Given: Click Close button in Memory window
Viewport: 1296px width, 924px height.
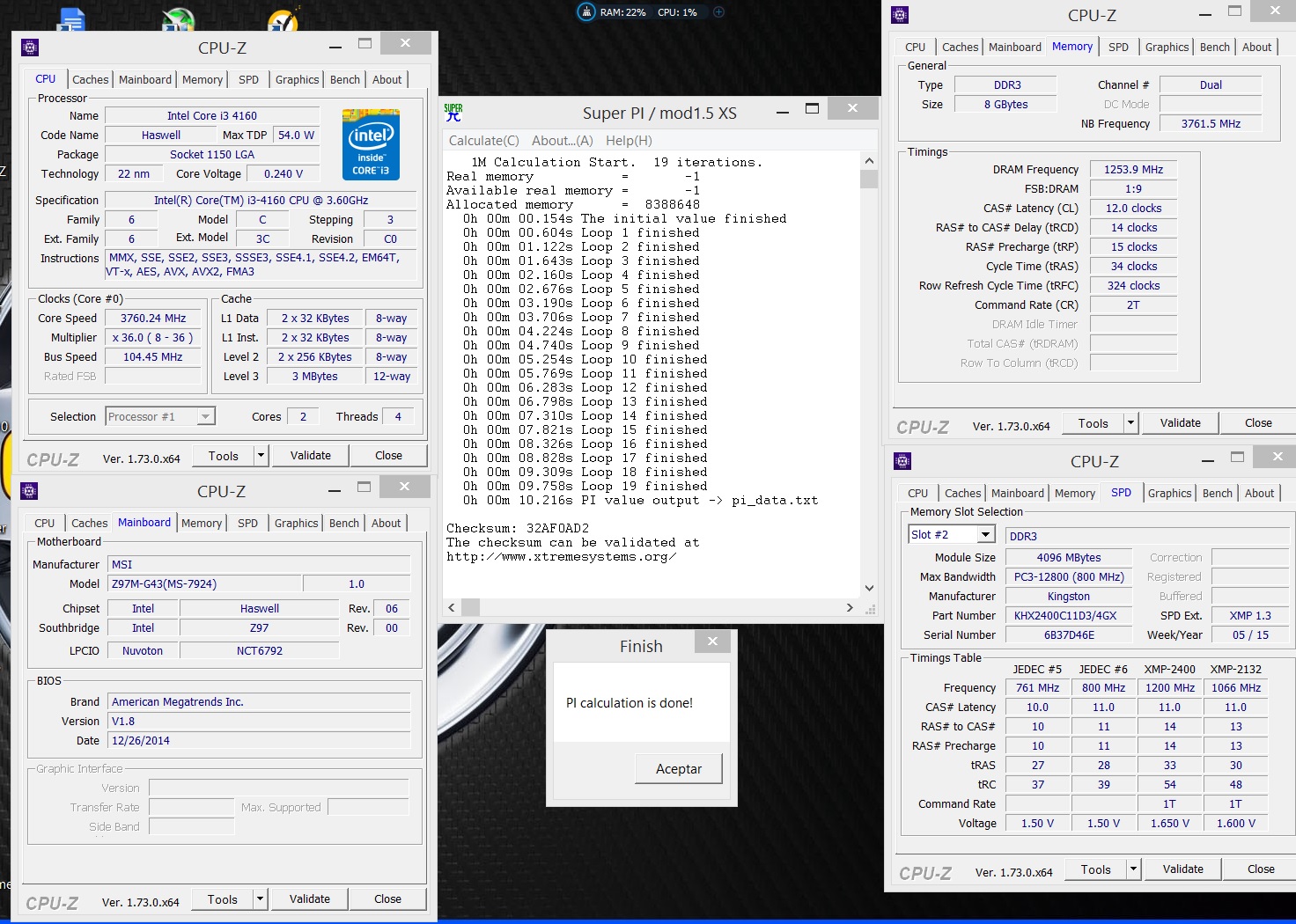Looking at the screenshot, I should pos(1258,423).
